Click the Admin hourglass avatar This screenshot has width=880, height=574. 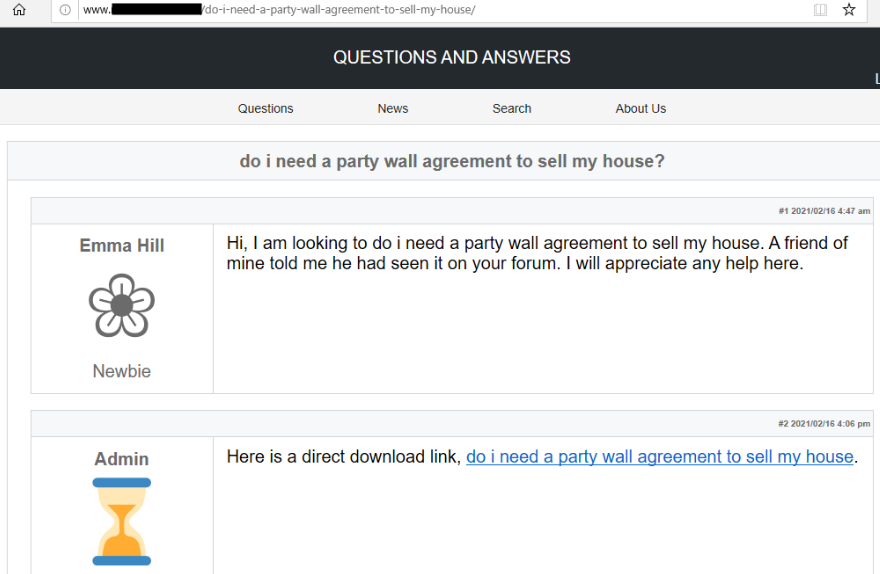[x=122, y=521]
